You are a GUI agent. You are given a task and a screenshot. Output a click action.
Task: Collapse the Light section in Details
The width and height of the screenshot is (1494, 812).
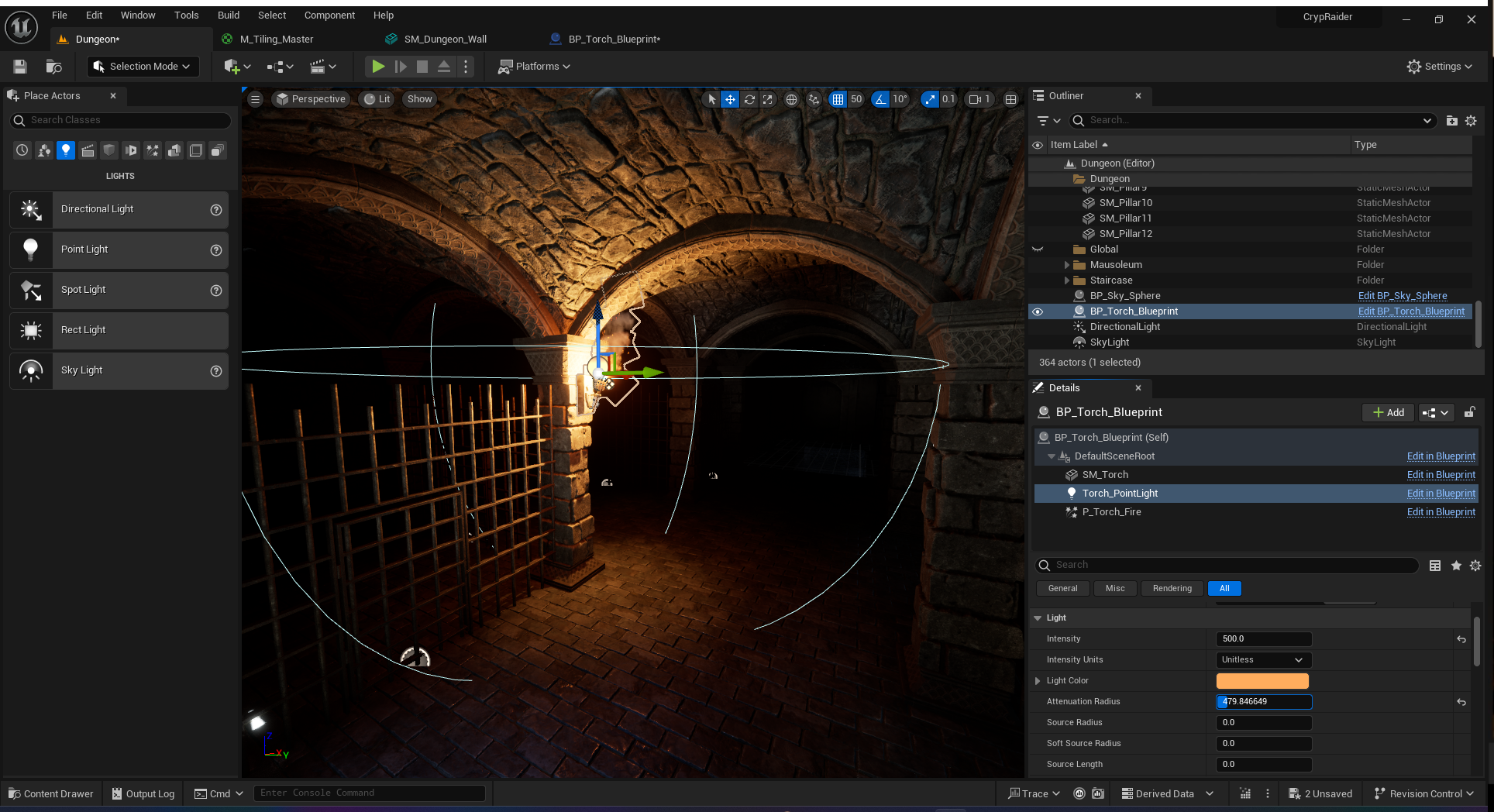click(1038, 618)
